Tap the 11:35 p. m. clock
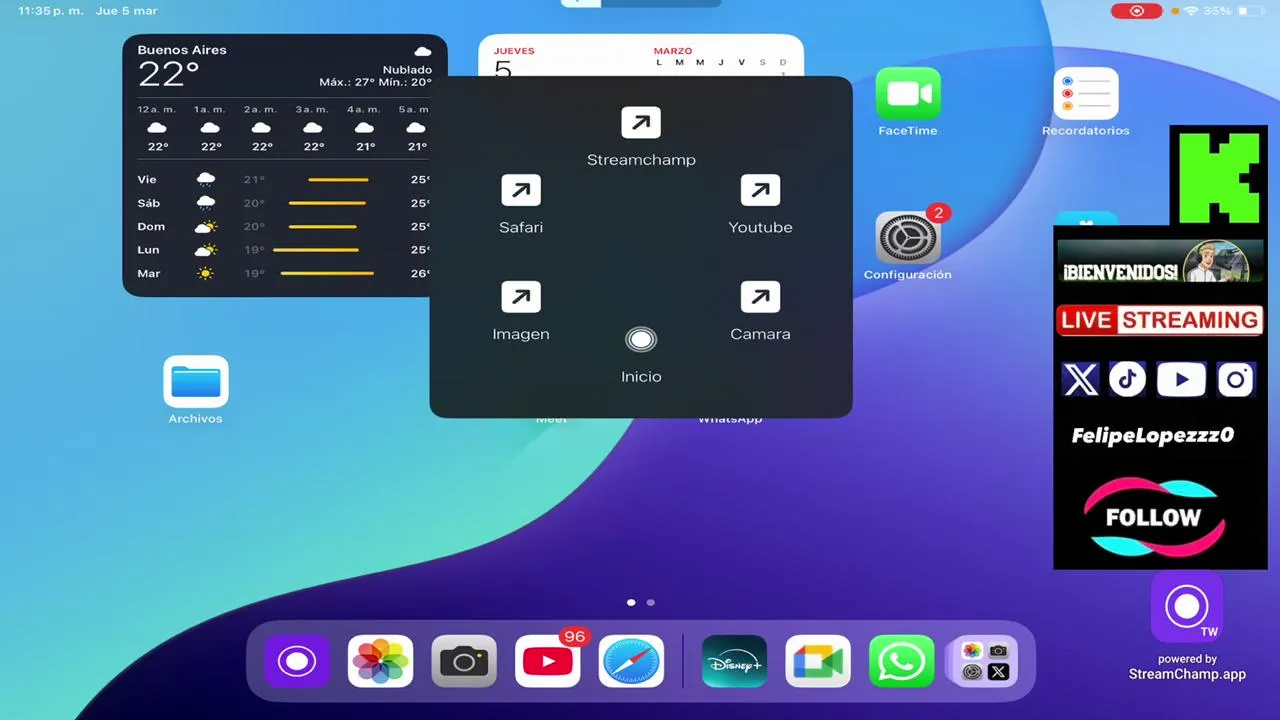The image size is (1280, 720). click(51, 11)
